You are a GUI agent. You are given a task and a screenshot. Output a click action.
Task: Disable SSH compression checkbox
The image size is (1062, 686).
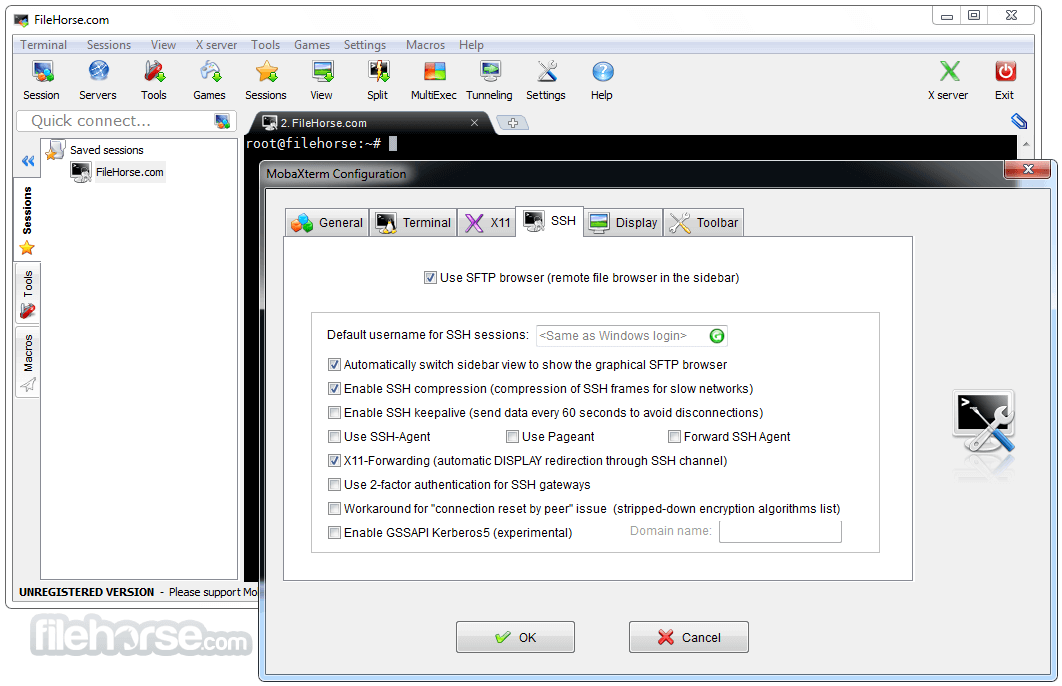pyautogui.click(x=334, y=389)
